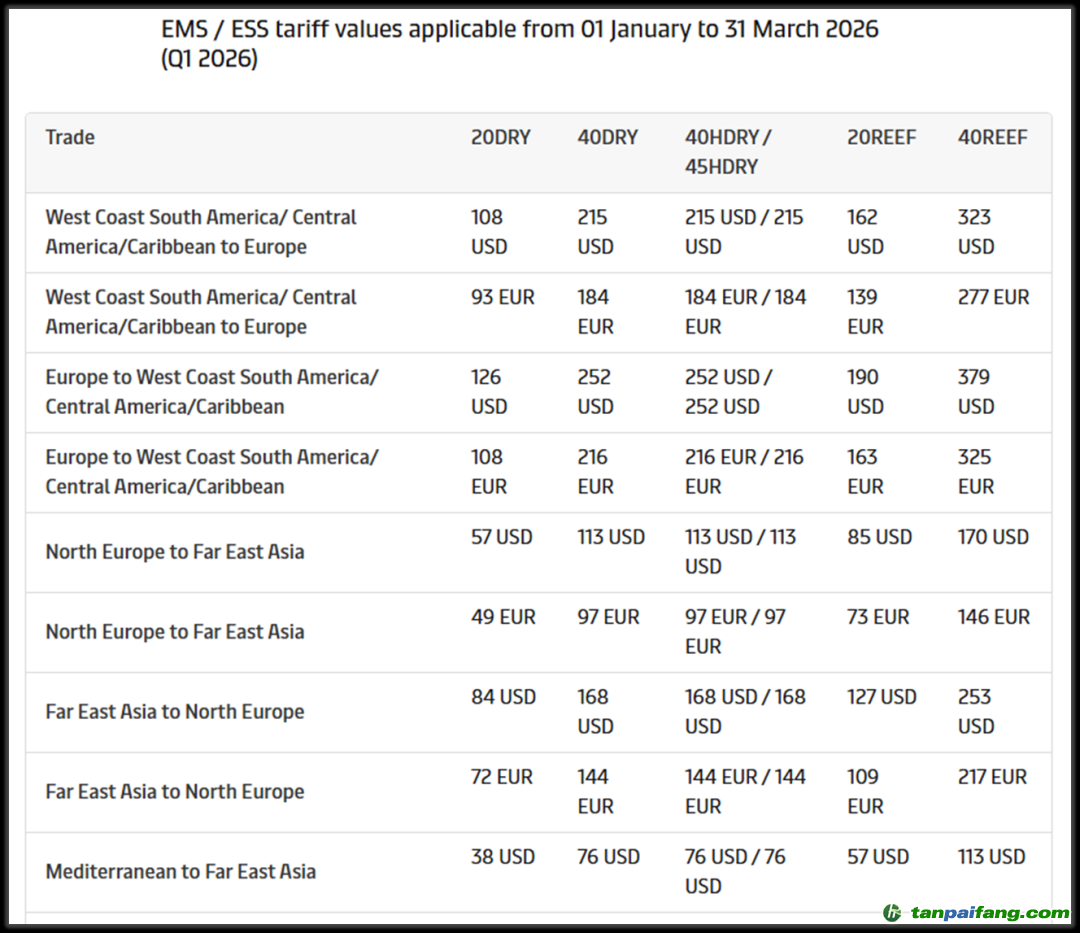Screen dimensions: 1080x933
Task: Click the 127 USD tariff cell
Action: pos(881,698)
